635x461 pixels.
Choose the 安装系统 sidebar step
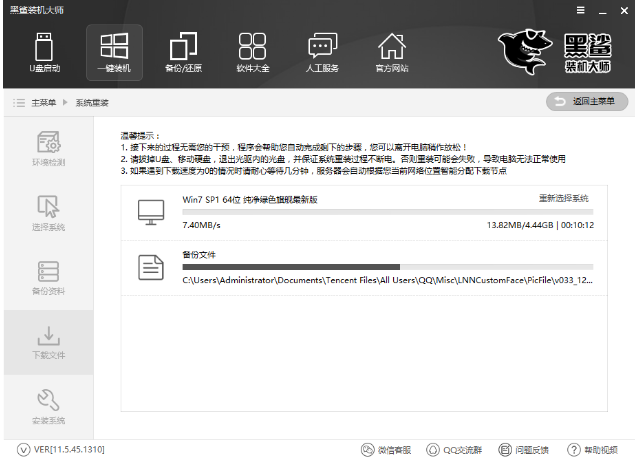tap(48, 405)
